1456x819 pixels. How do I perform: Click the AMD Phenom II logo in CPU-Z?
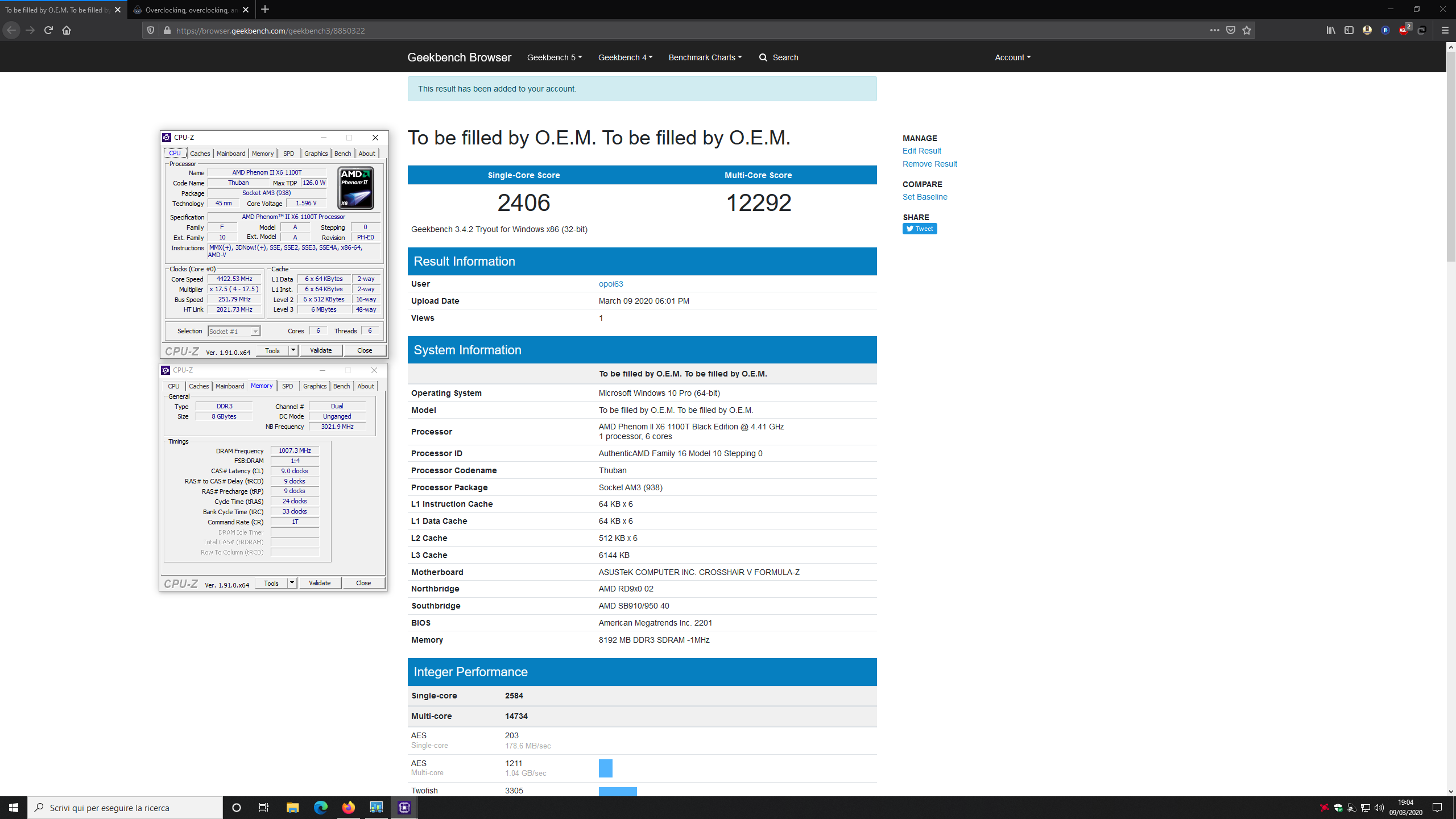[355, 188]
